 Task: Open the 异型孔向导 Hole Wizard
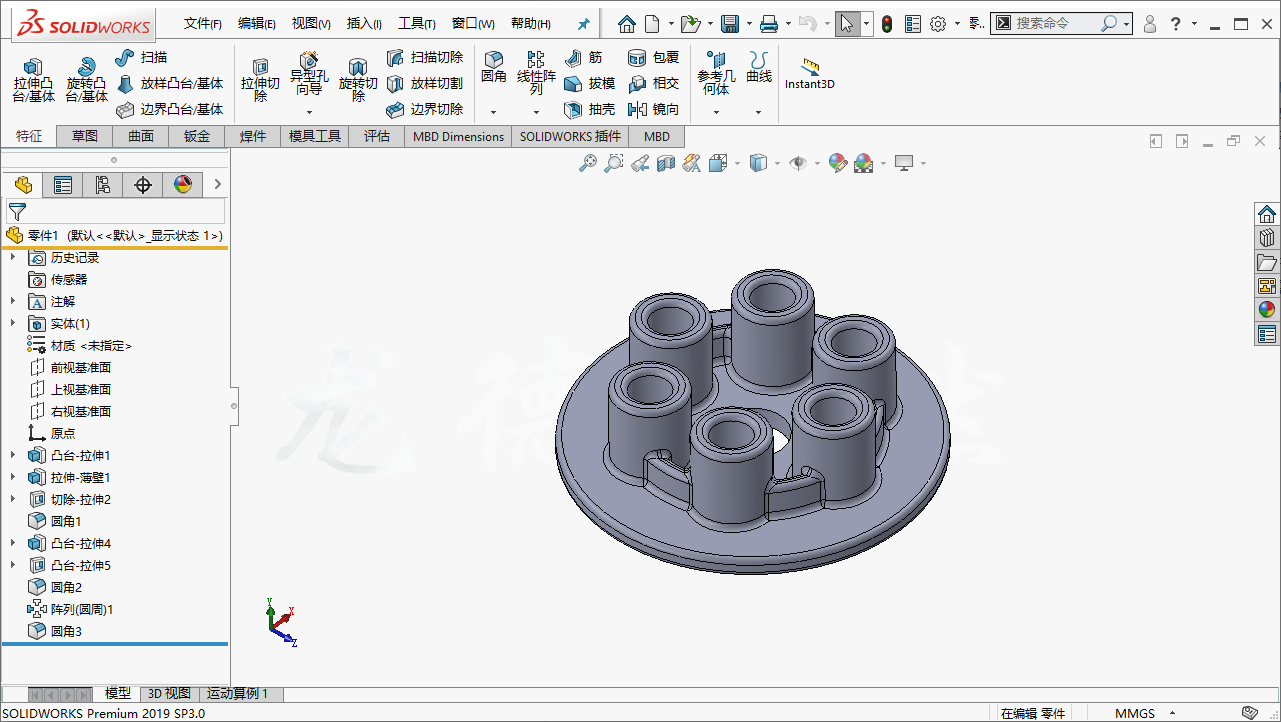[x=309, y=72]
